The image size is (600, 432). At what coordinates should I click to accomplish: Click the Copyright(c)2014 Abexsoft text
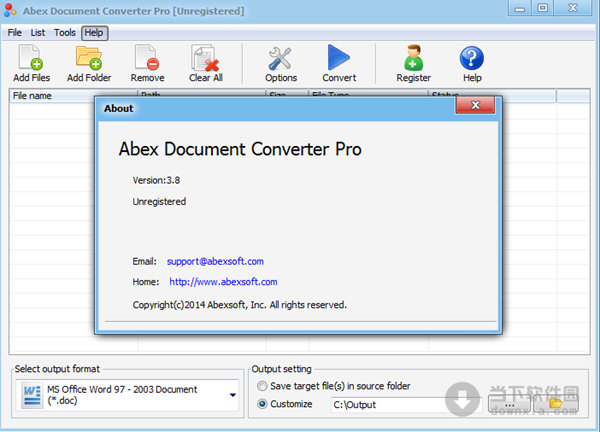coord(240,305)
